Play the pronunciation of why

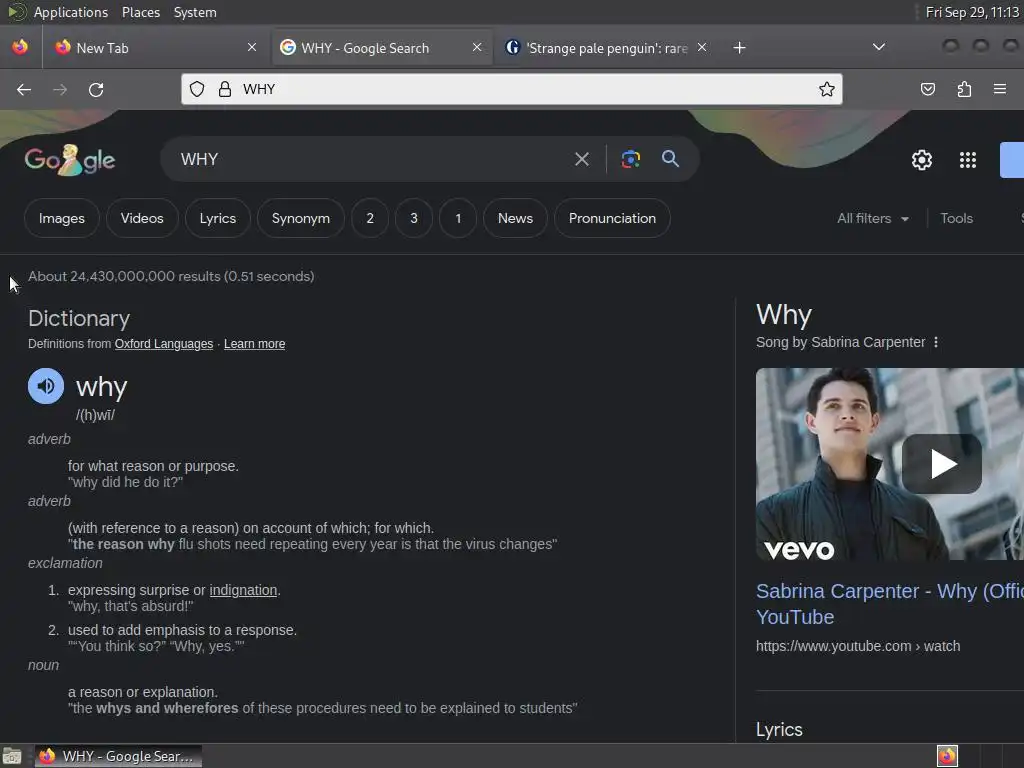tap(46, 386)
